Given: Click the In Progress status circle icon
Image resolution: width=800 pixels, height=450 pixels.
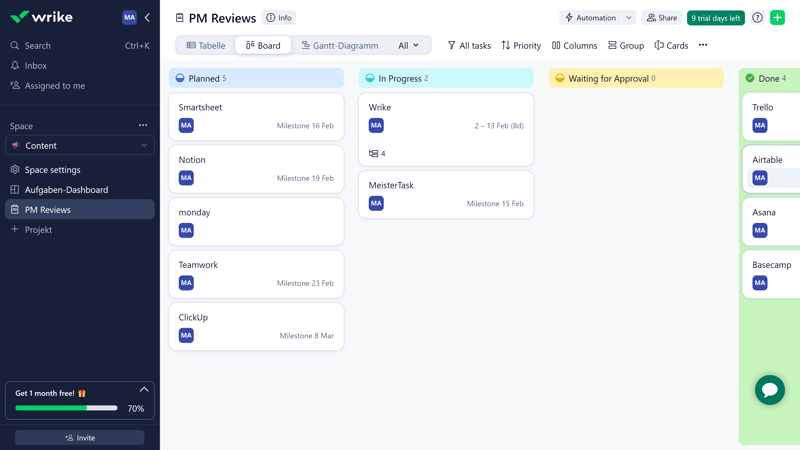Looking at the screenshot, I should click(370, 78).
